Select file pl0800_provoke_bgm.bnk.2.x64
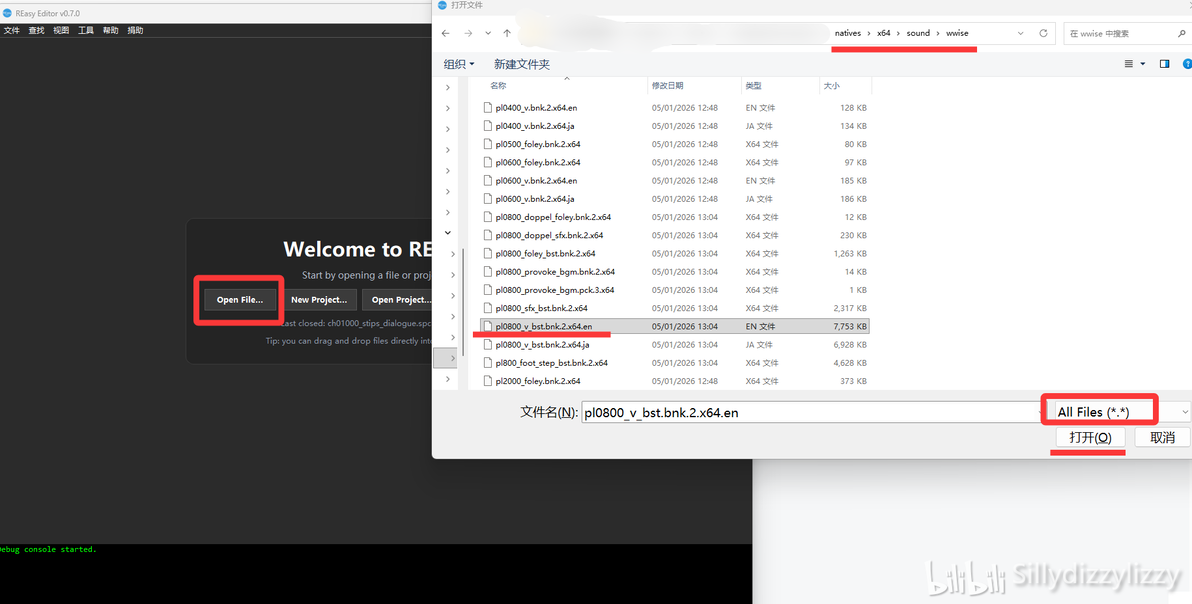Screen dimensions: 1192x604 tap(555, 271)
